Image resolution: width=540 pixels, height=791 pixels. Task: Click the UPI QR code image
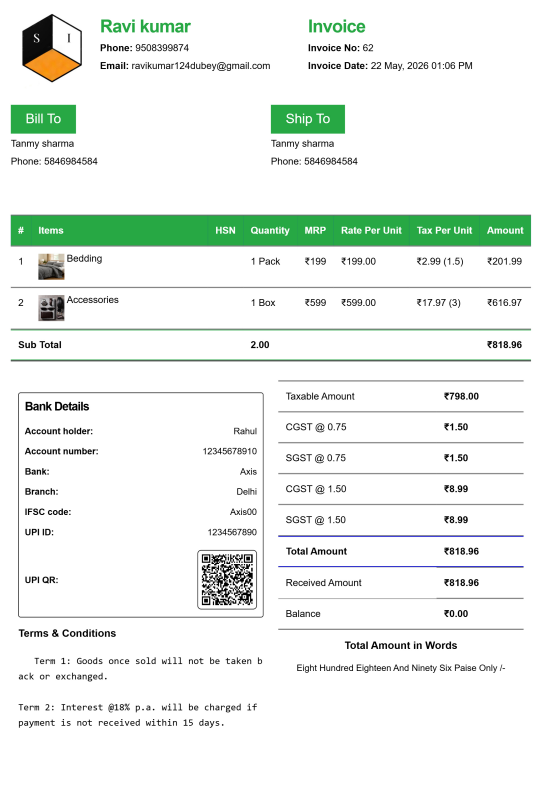[227, 580]
